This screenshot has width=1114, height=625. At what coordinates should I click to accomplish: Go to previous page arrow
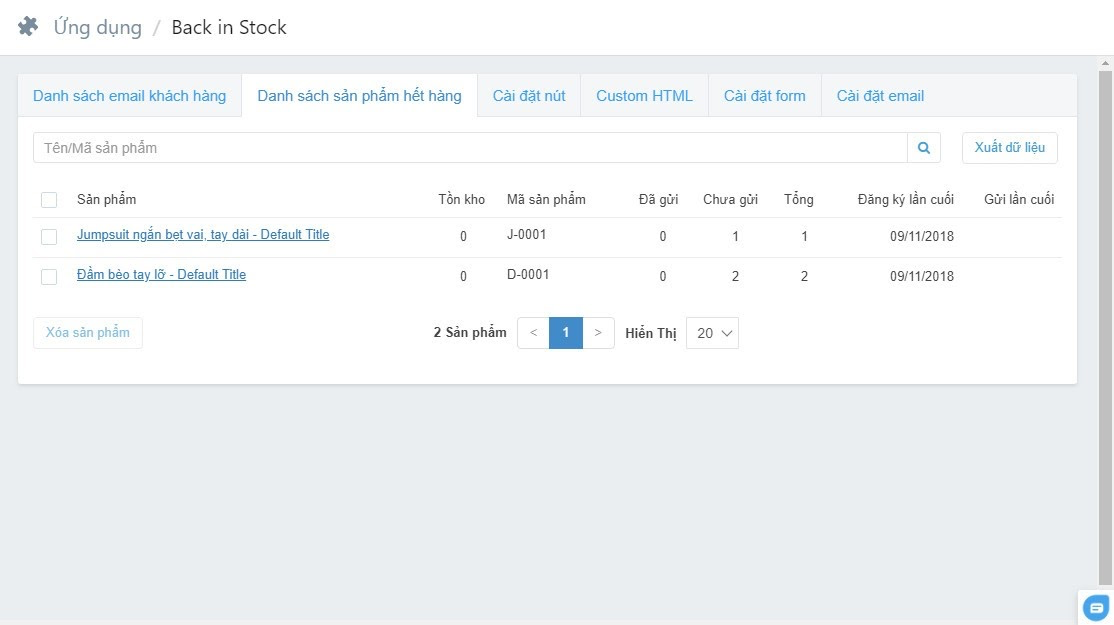(x=533, y=333)
